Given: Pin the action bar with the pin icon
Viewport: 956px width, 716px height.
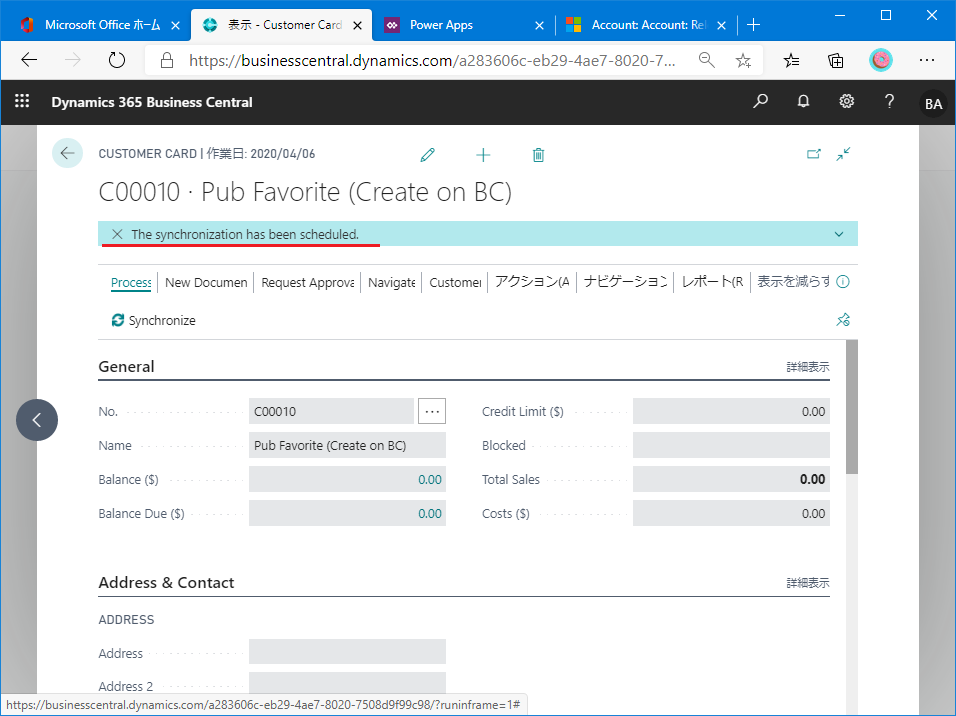Looking at the screenshot, I should 843,320.
